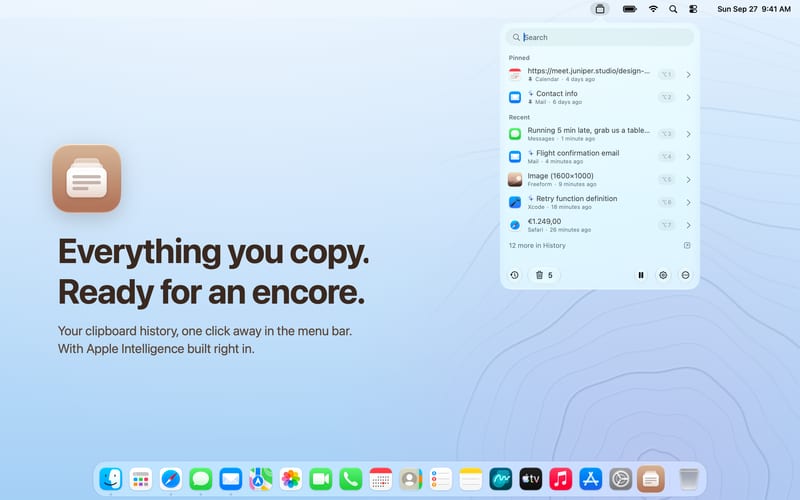800x500 pixels.
Task: Click the Messages icon beside Running 5 min late
Action: 515,134
